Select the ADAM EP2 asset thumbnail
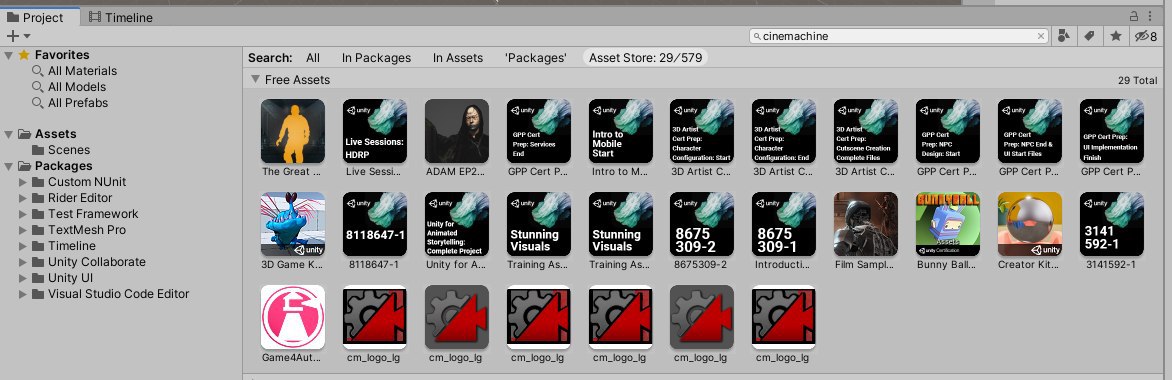 pyautogui.click(x=457, y=131)
